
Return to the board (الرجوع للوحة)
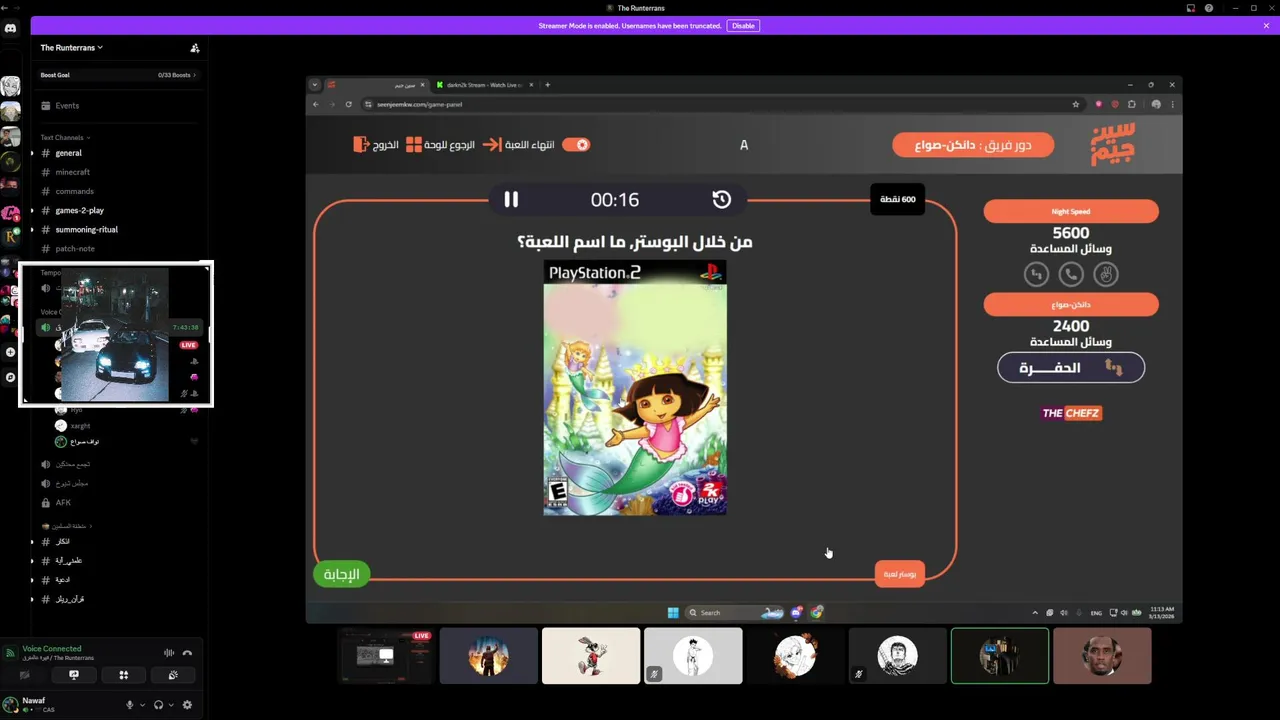click(440, 145)
